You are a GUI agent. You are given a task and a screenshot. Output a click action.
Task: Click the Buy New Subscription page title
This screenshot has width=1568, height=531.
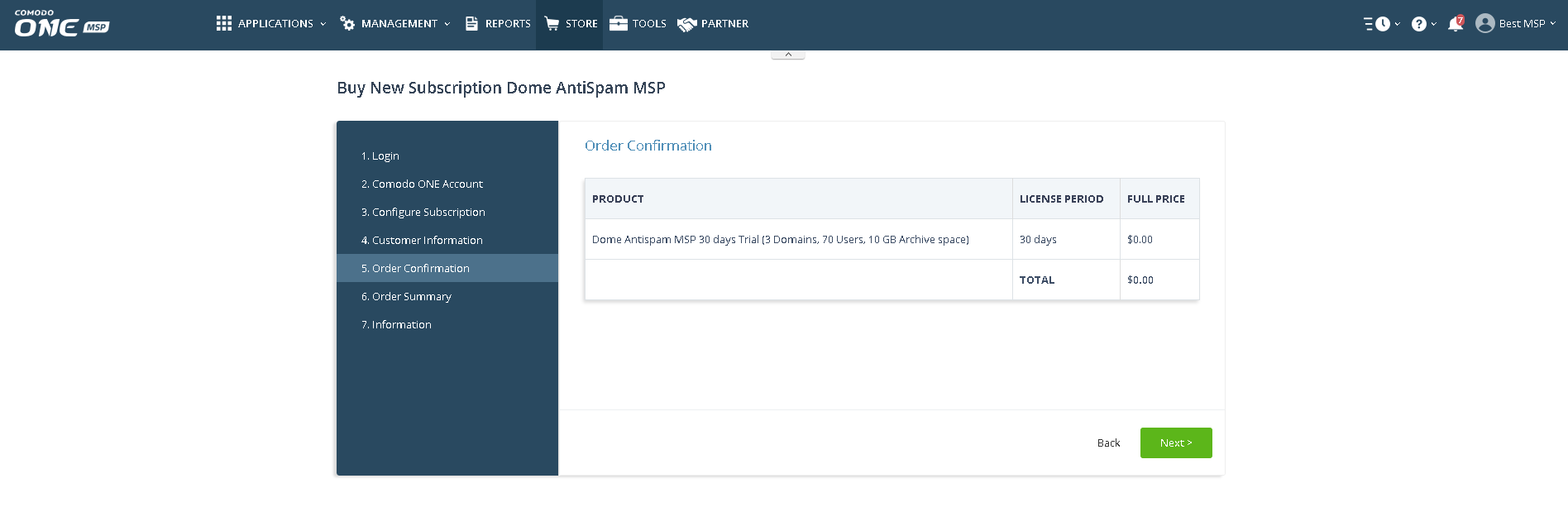[x=501, y=88]
